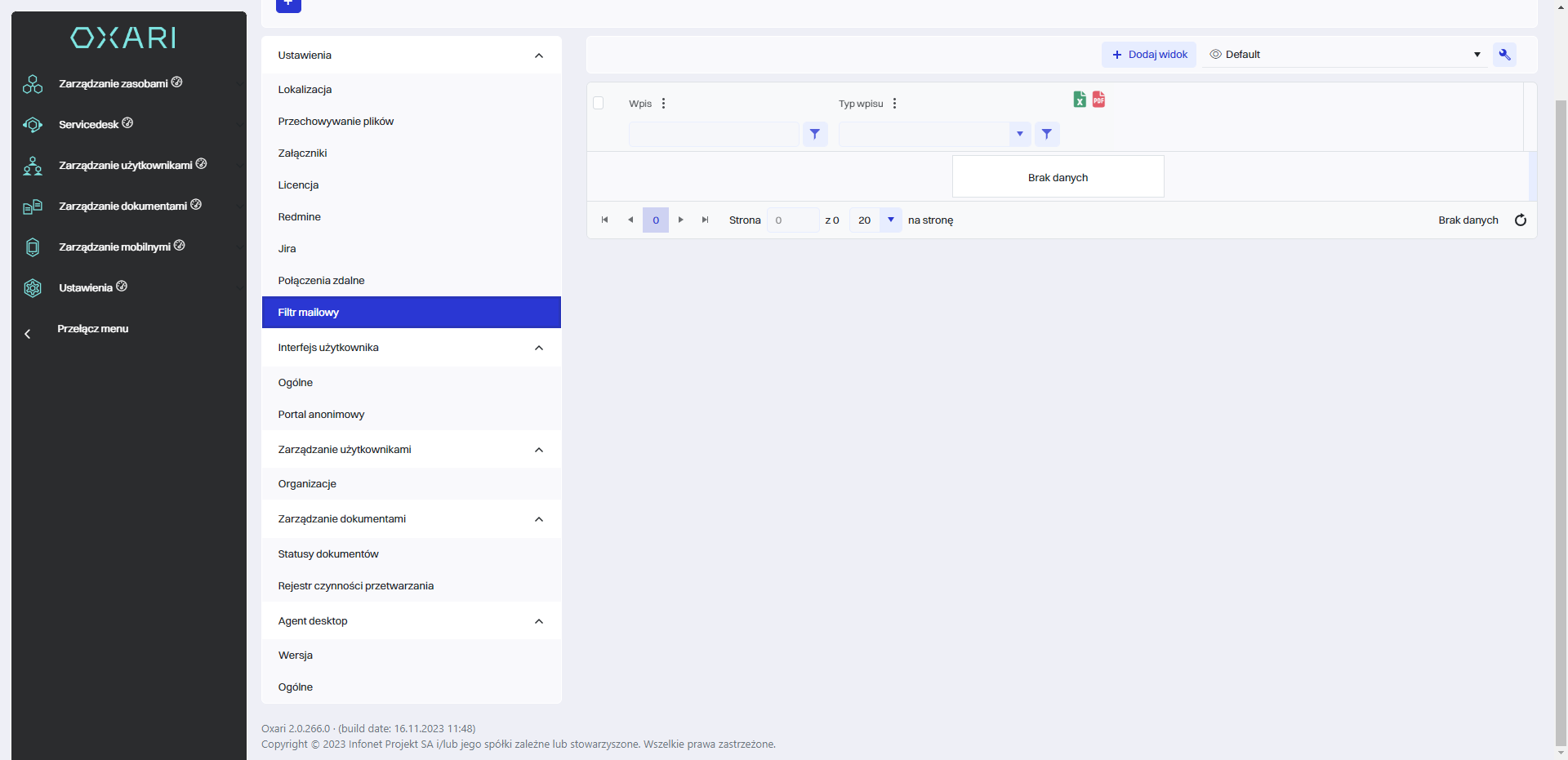Export table to Excel file icon

(x=1079, y=100)
